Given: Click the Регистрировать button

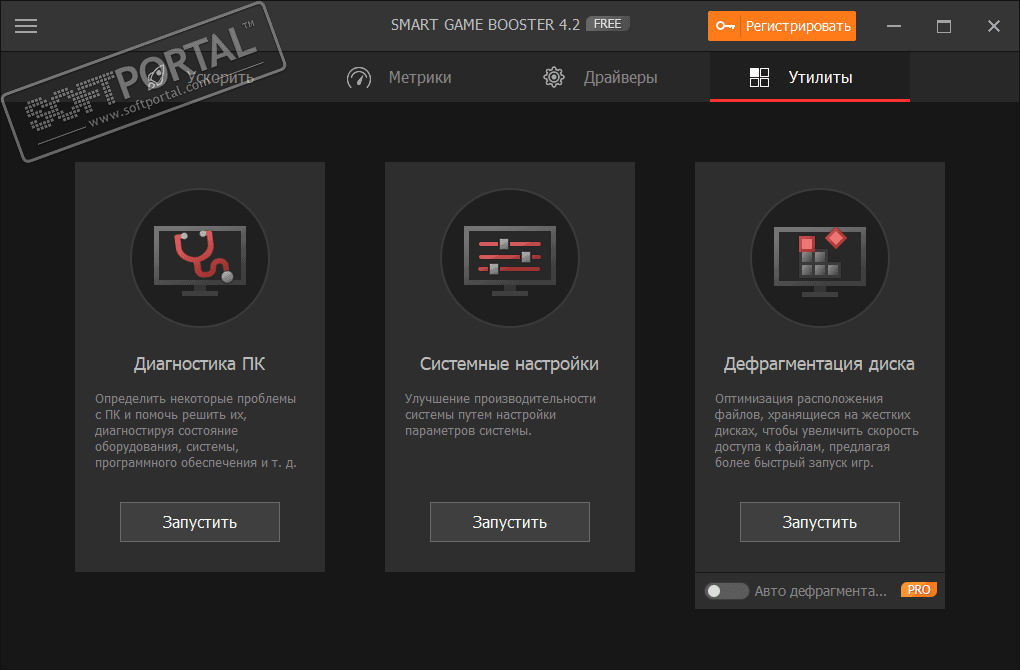Looking at the screenshot, I should pos(782,26).
